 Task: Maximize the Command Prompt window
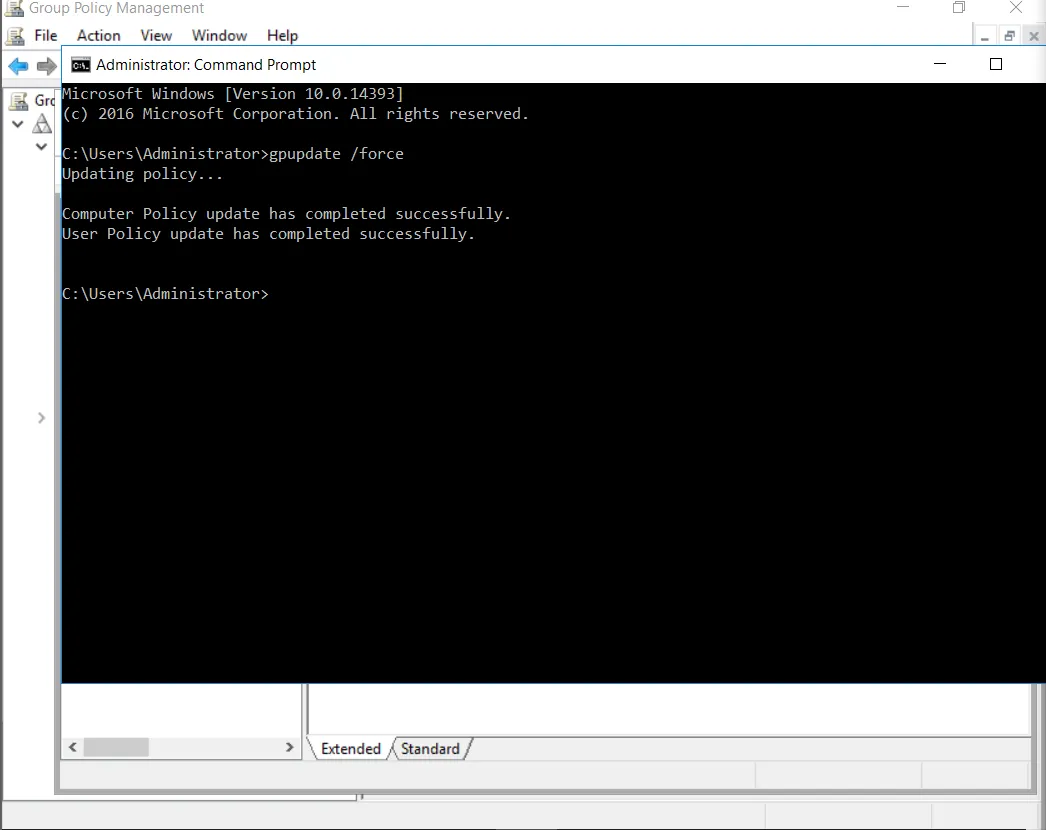[x=996, y=64]
